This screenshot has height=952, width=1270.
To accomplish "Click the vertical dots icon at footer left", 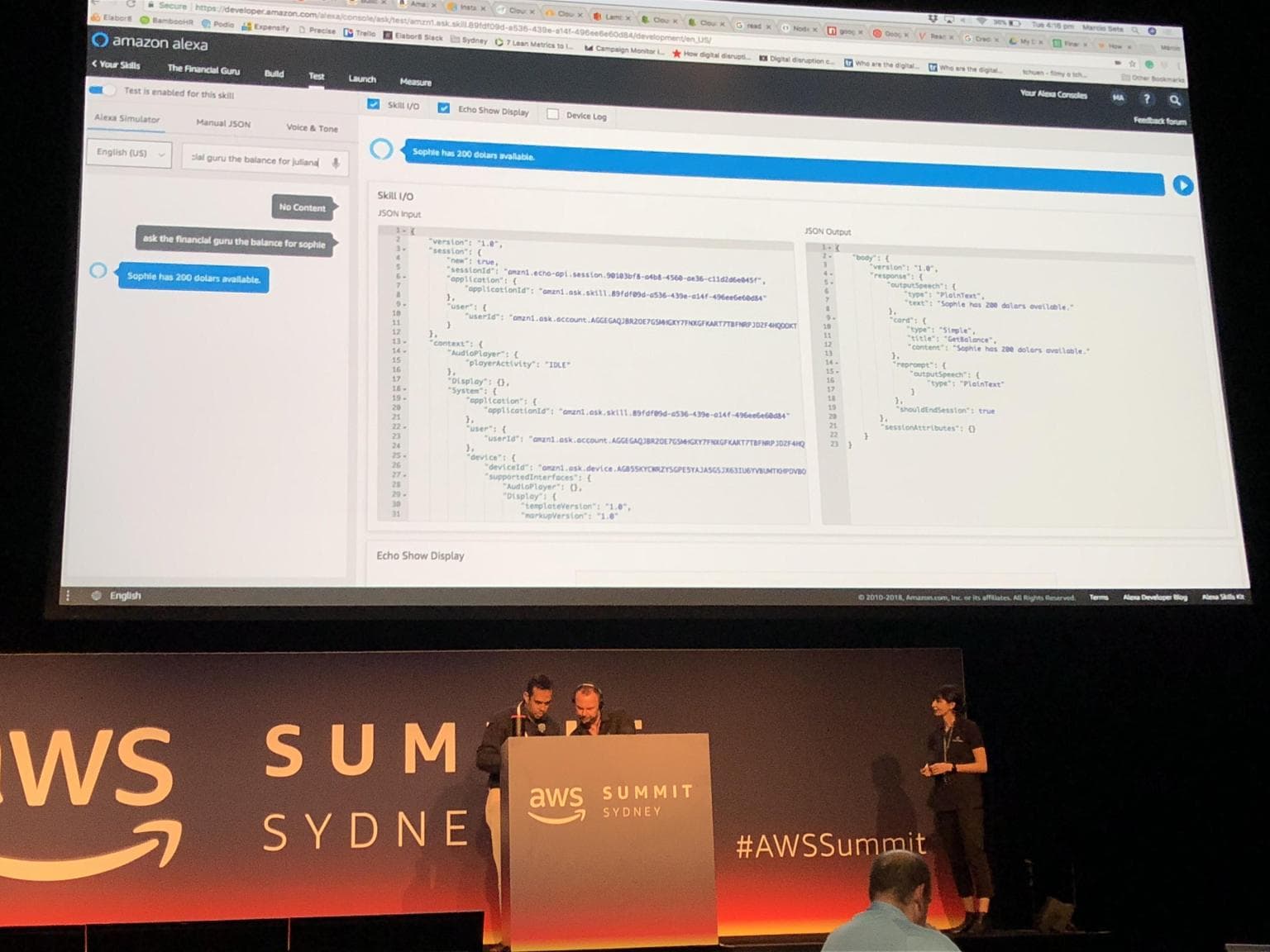I will point(68,595).
